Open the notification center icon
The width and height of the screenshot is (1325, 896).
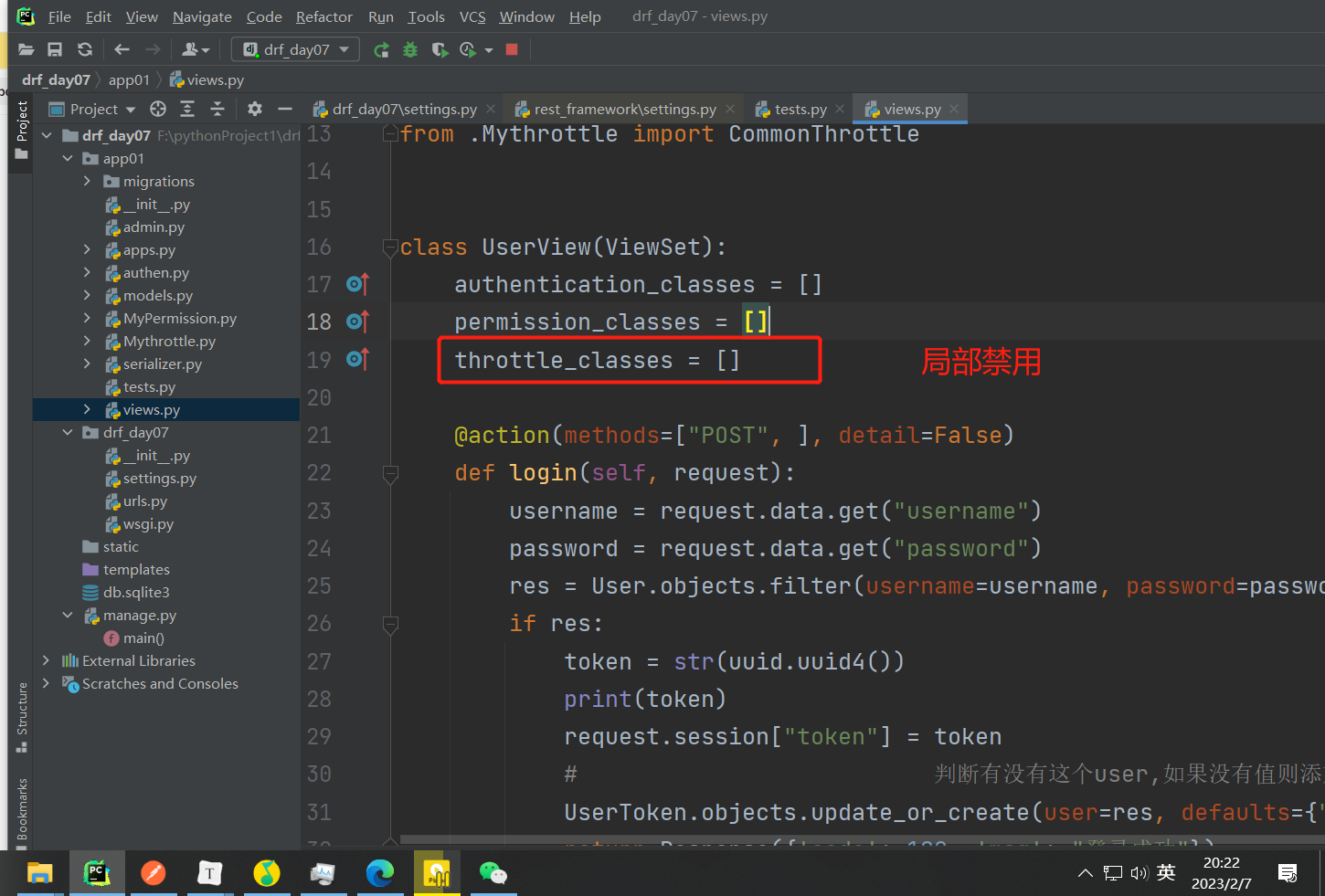[x=1288, y=873]
